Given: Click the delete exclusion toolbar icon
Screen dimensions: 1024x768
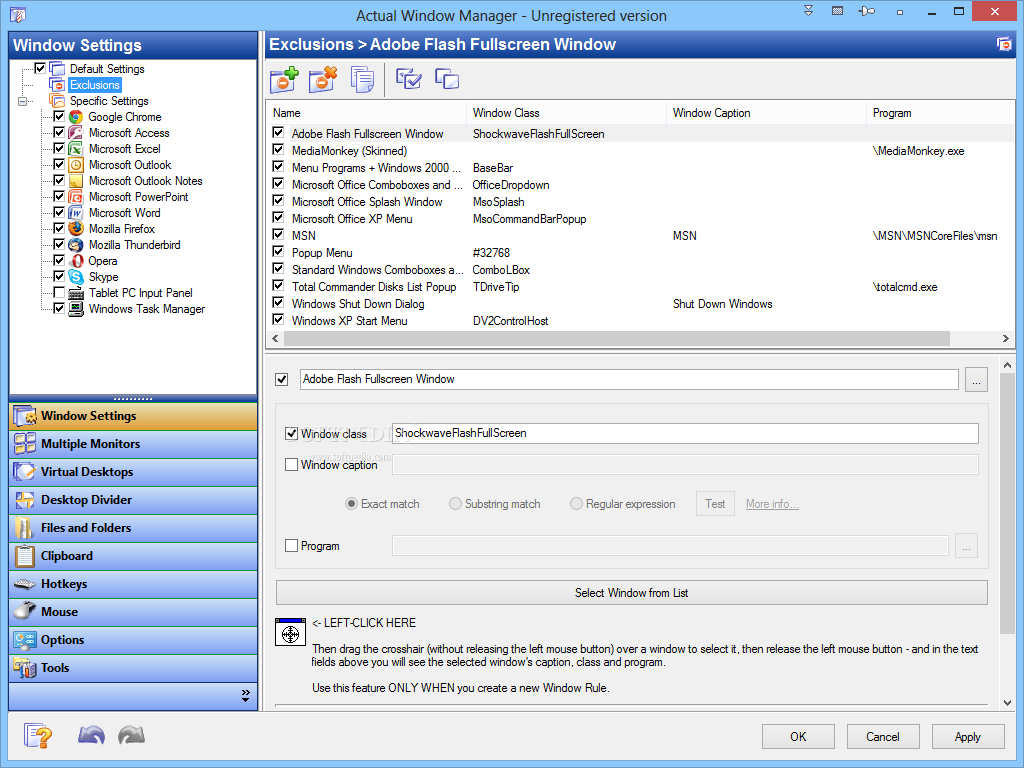Looking at the screenshot, I should pyautogui.click(x=323, y=80).
